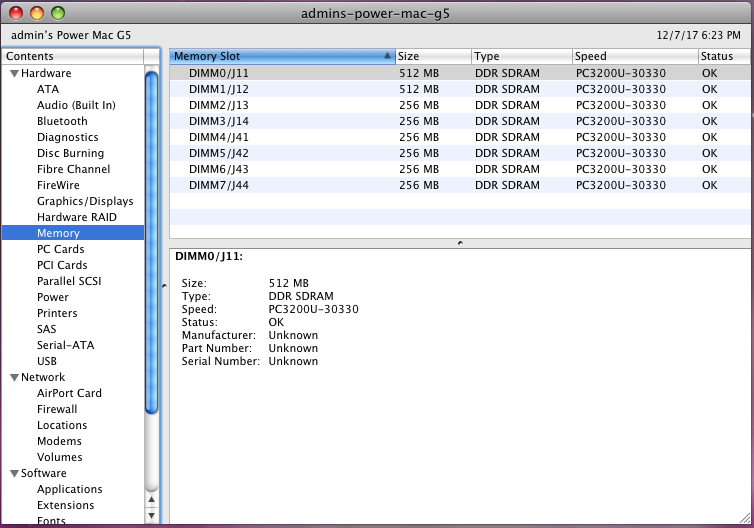
Task: Click the horizontal pane split handle
Action: coord(460,243)
